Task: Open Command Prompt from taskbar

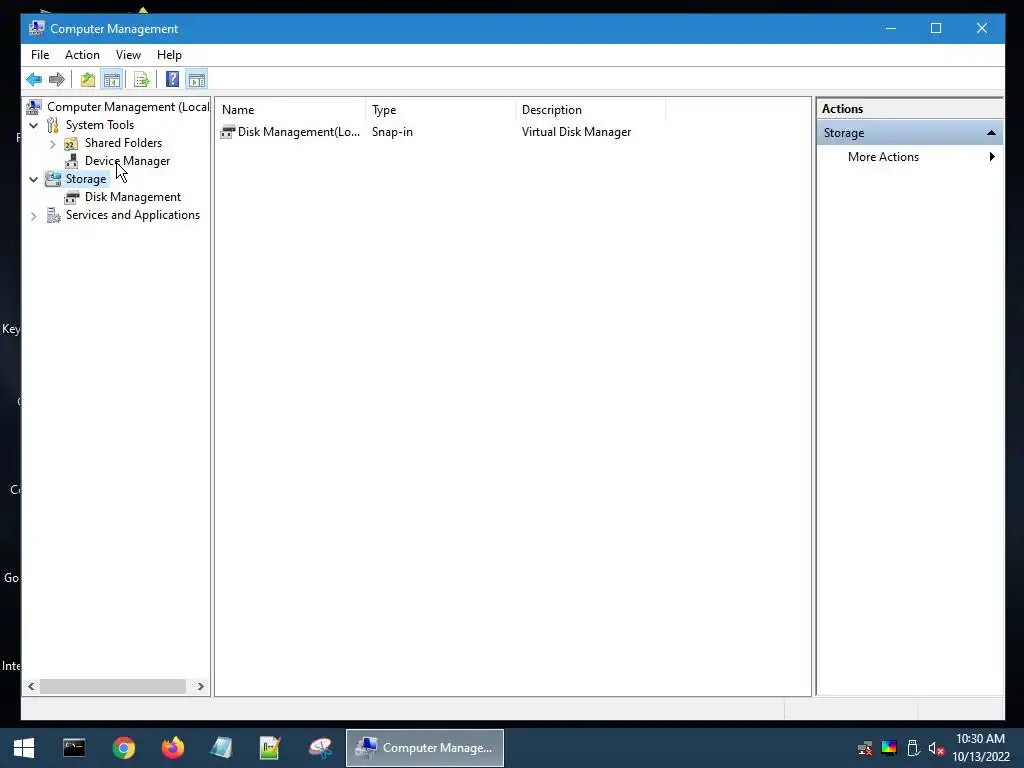Action: click(x=74, y=748)
